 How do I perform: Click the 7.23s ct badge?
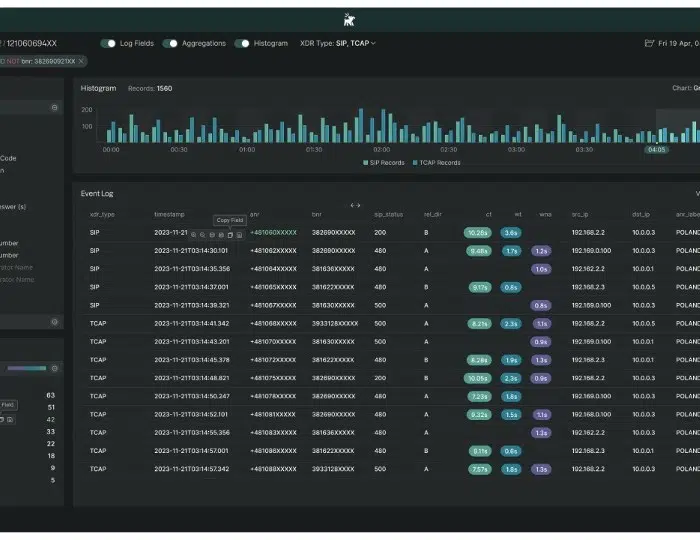coord(479,397)
